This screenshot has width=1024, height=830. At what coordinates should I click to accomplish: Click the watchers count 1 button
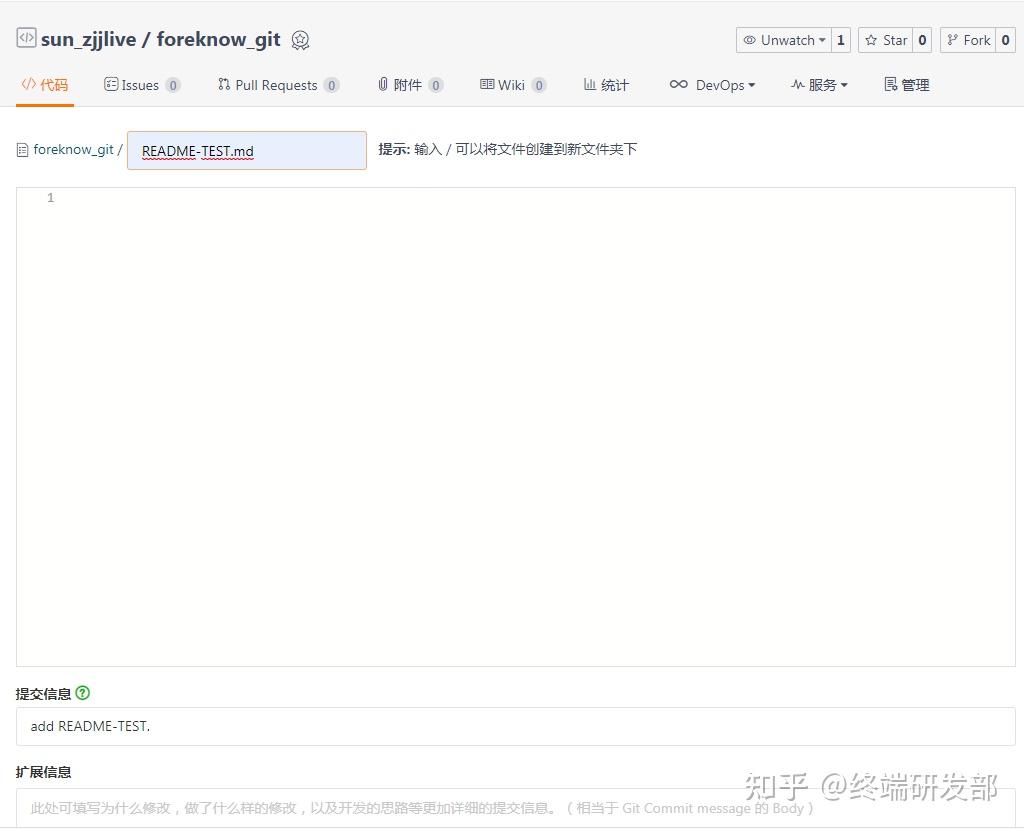coord(840,40)
